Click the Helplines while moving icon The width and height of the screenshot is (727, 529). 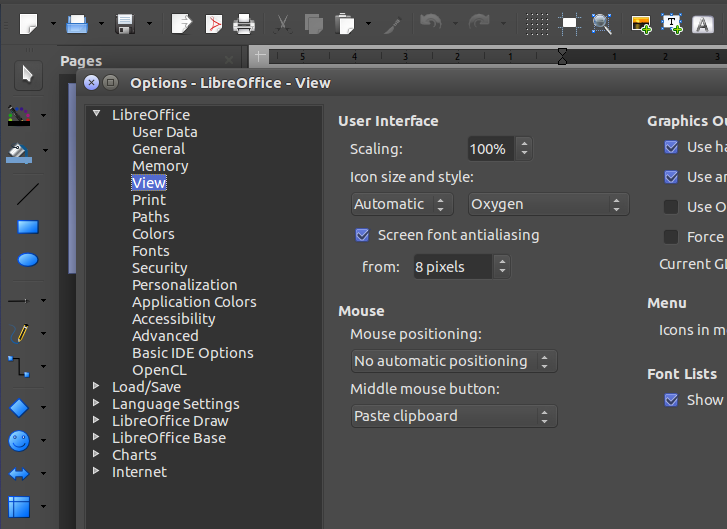click(569, 24)
